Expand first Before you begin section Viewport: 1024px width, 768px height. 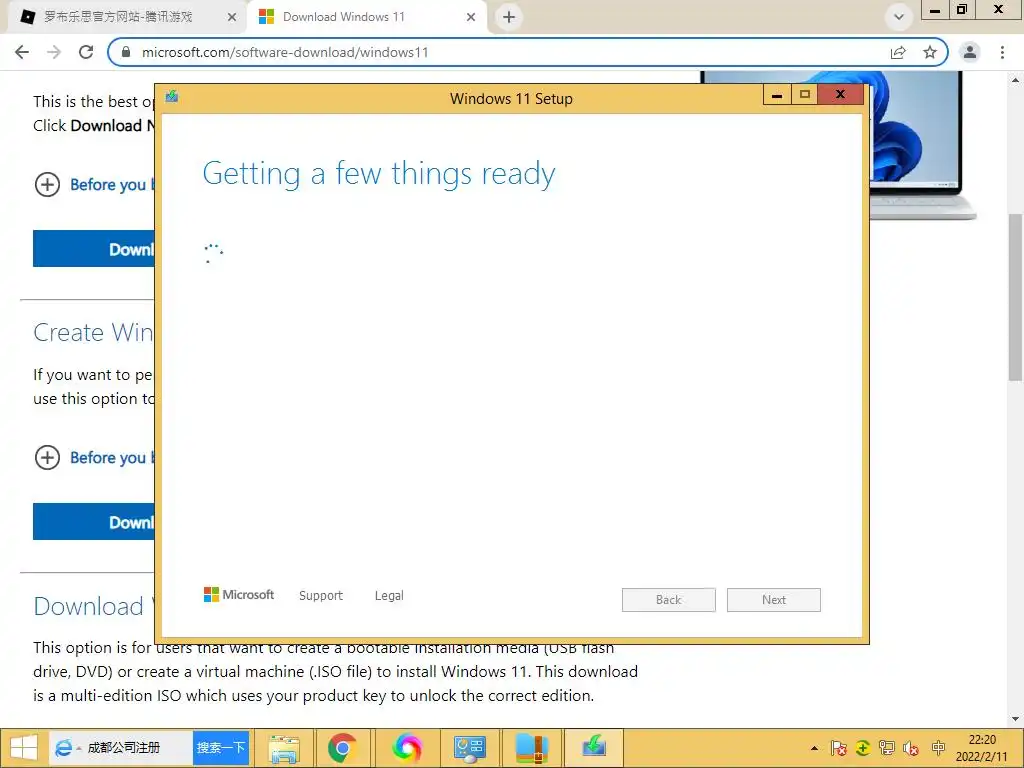pos(47,185)
